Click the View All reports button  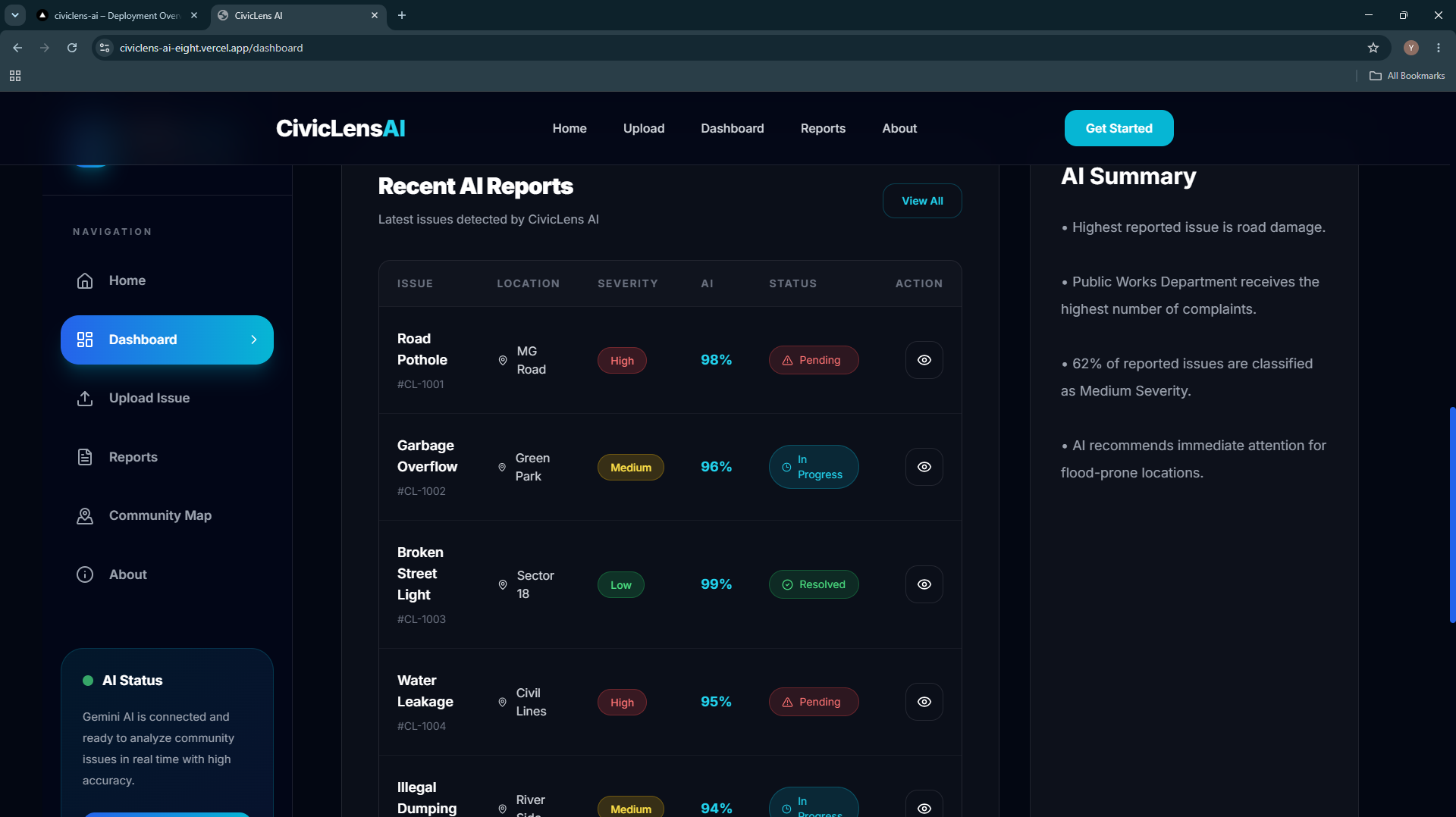[922, 201]
